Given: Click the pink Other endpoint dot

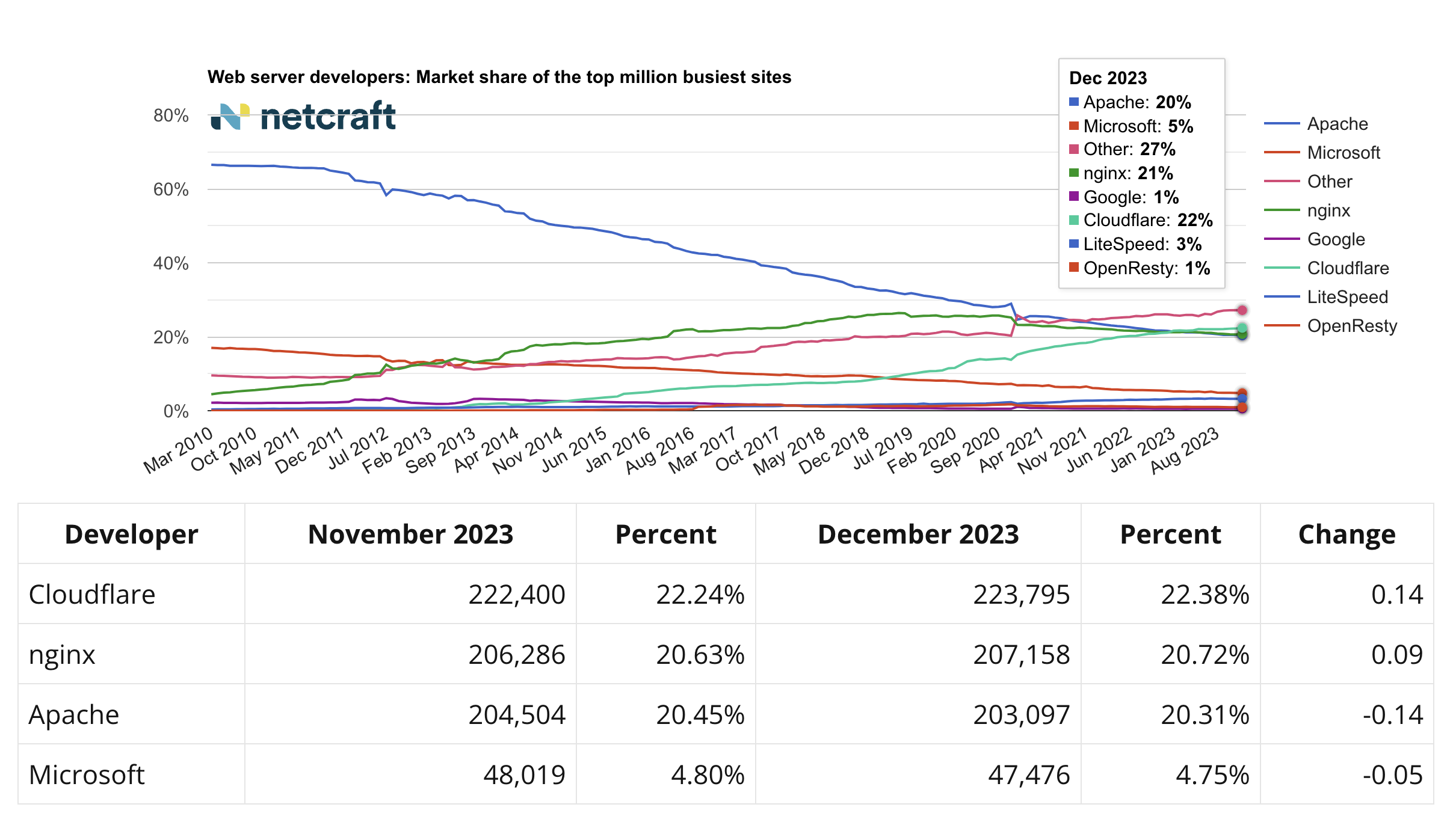Looking at the screenshot, I should point(1242,310).
